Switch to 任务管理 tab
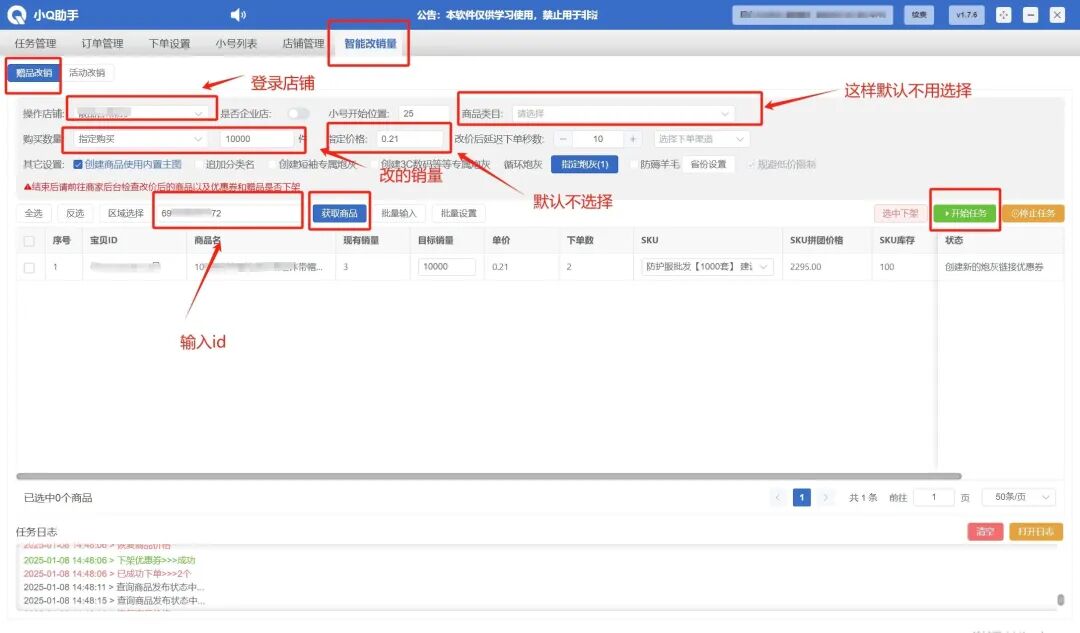1080x633 pixels. [x=35, y=43]
